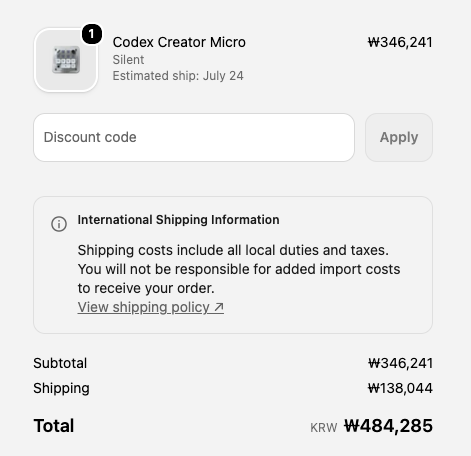Click the Silent variant label
This screenshot has height=456, width=471.
pyautogui.click(x=128, y=60)
